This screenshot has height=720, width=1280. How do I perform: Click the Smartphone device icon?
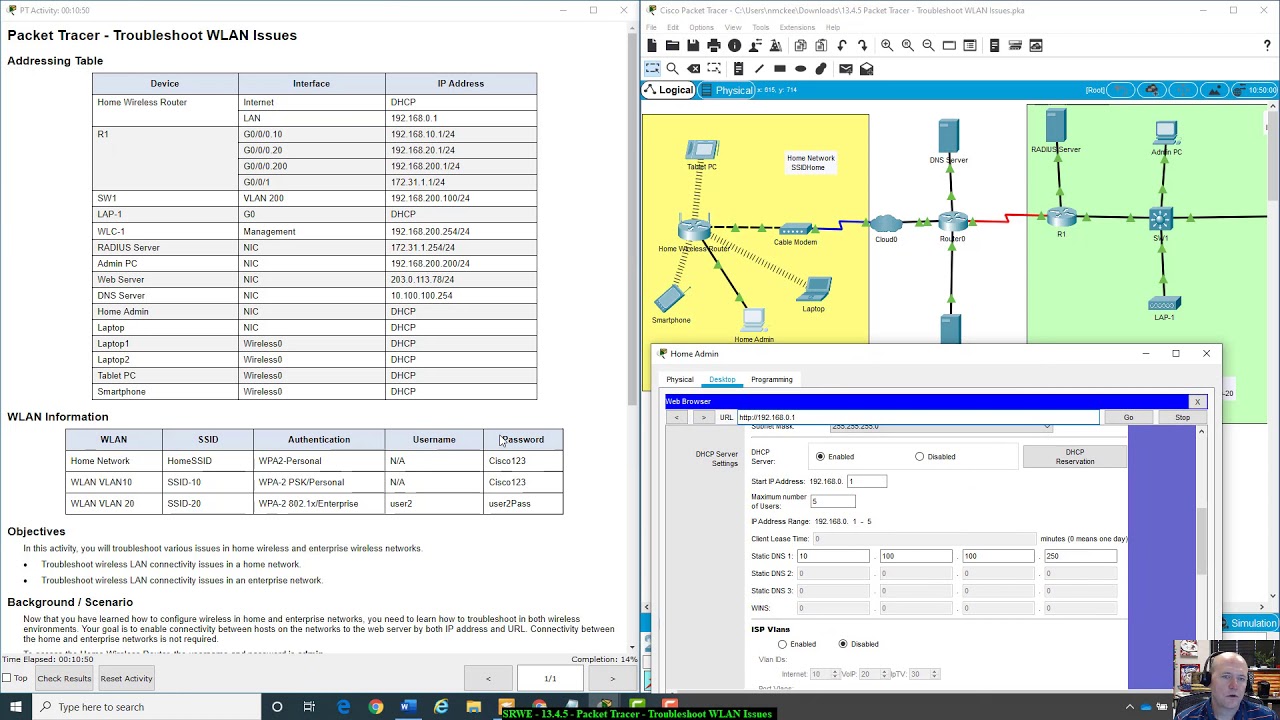pyautogui.click(x=671, y=299)
